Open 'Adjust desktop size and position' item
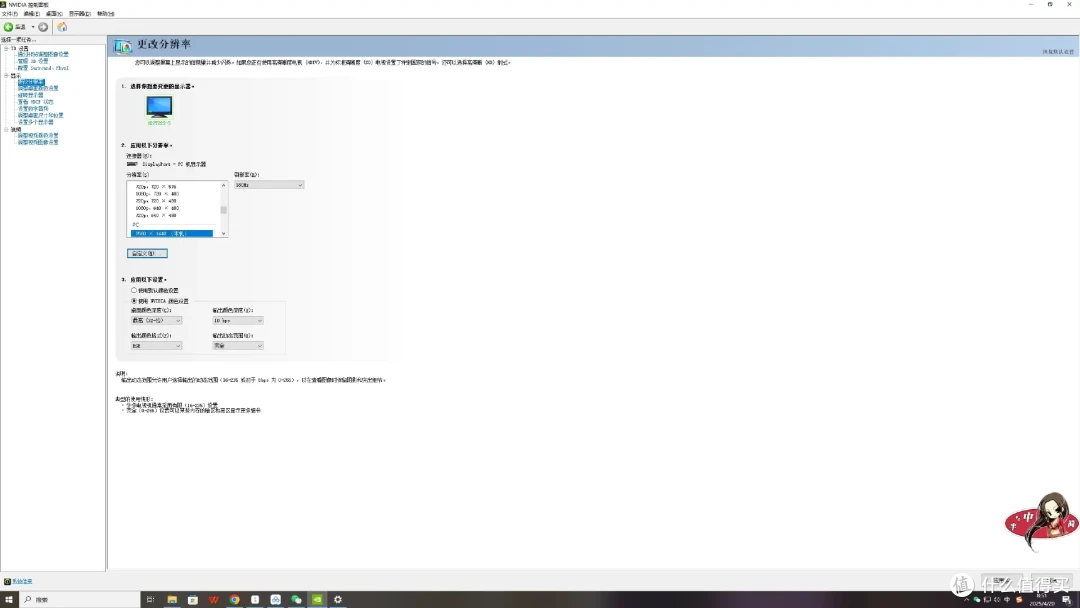 click(x=40, y=115)
